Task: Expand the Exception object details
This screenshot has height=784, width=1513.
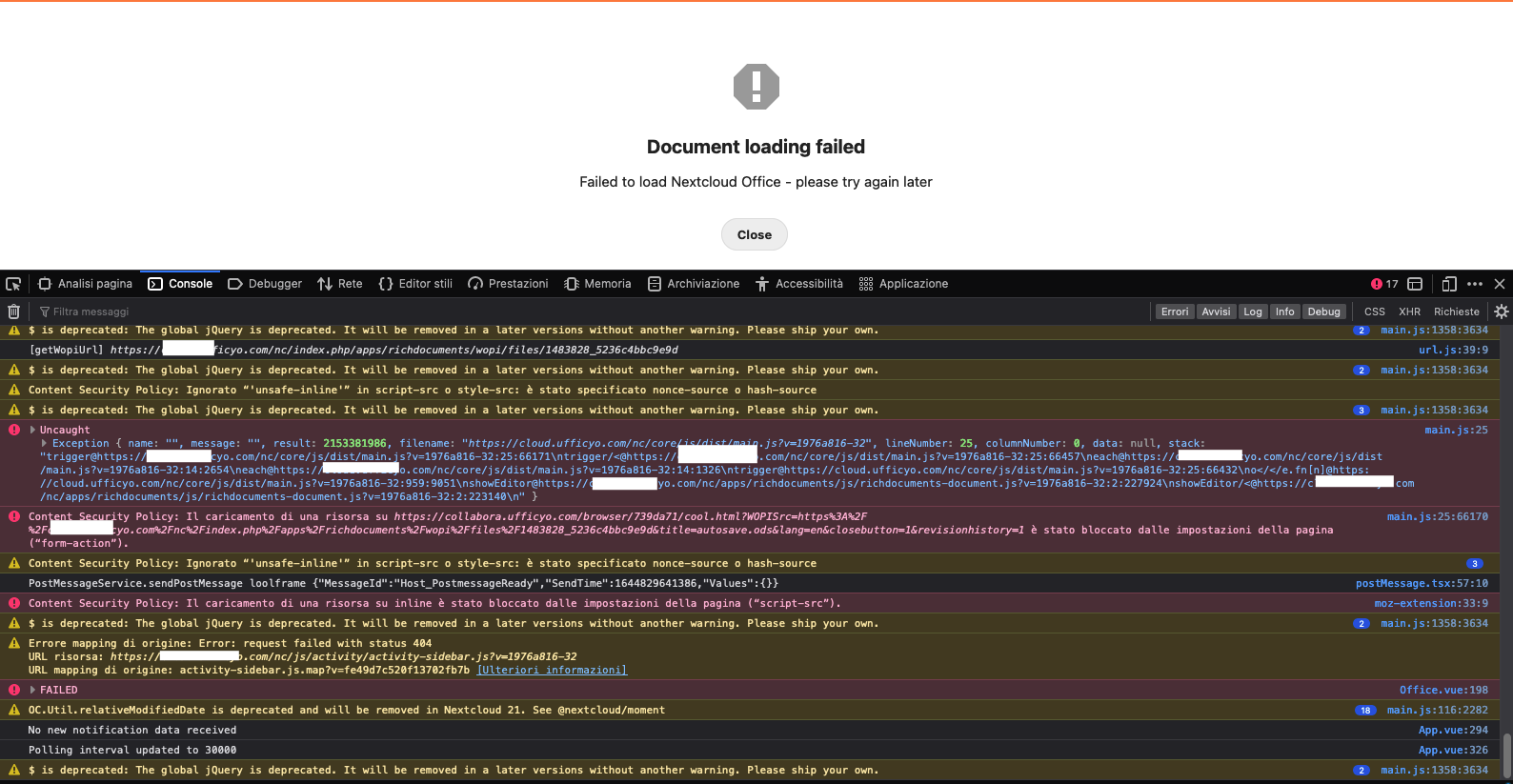Action: click(45, 443)
